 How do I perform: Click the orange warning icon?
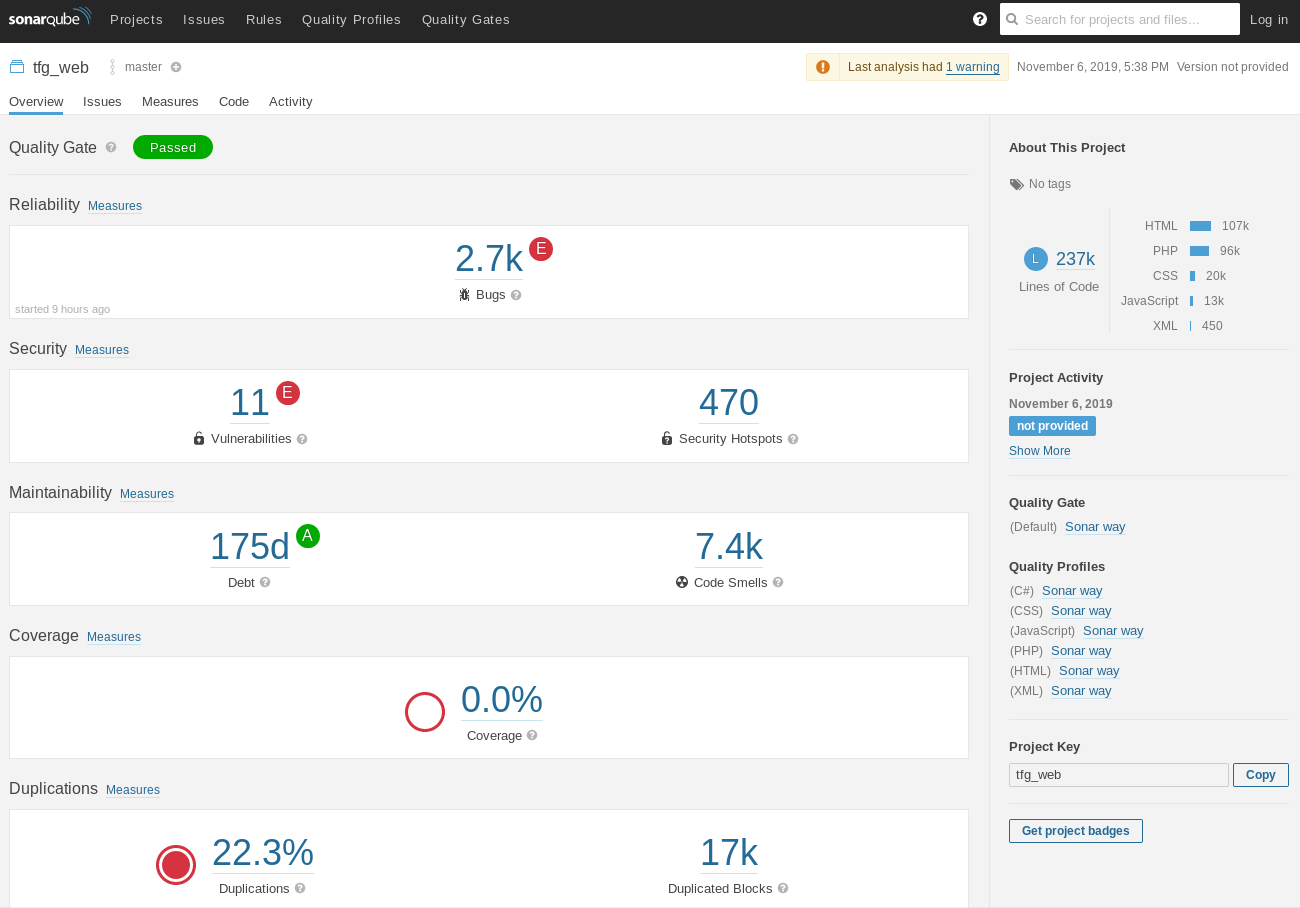pyautogui.click(x=823, y=67)
